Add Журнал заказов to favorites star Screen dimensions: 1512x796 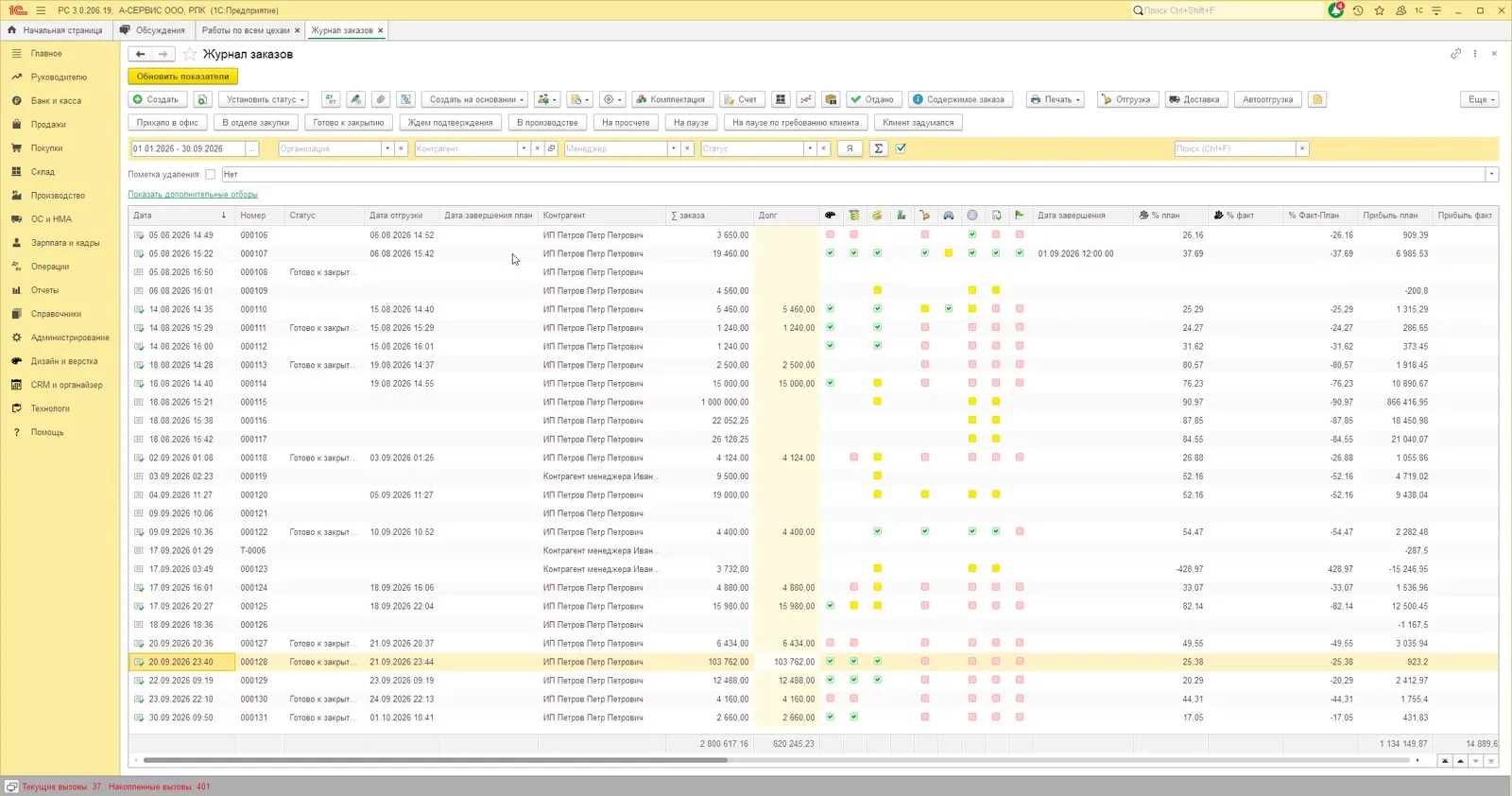(x=189, y=54)
